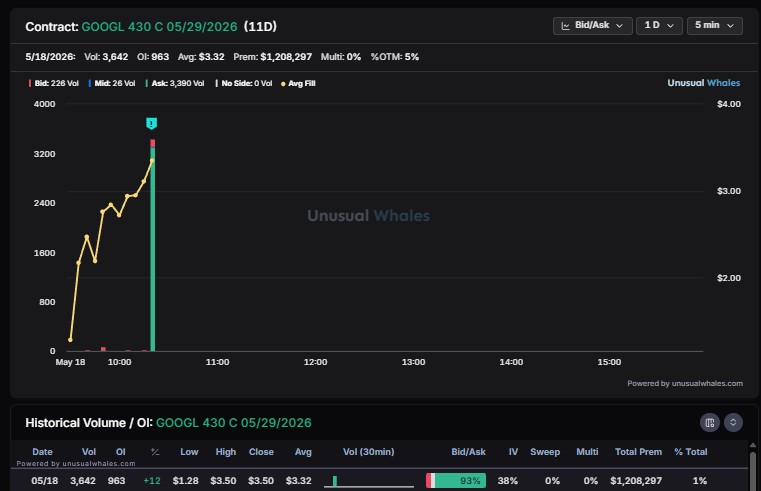The height and width of the screenshot is (491, 761).
Task: Click the $1,208,297 total premium cell
Action: (x=636, y=481)
